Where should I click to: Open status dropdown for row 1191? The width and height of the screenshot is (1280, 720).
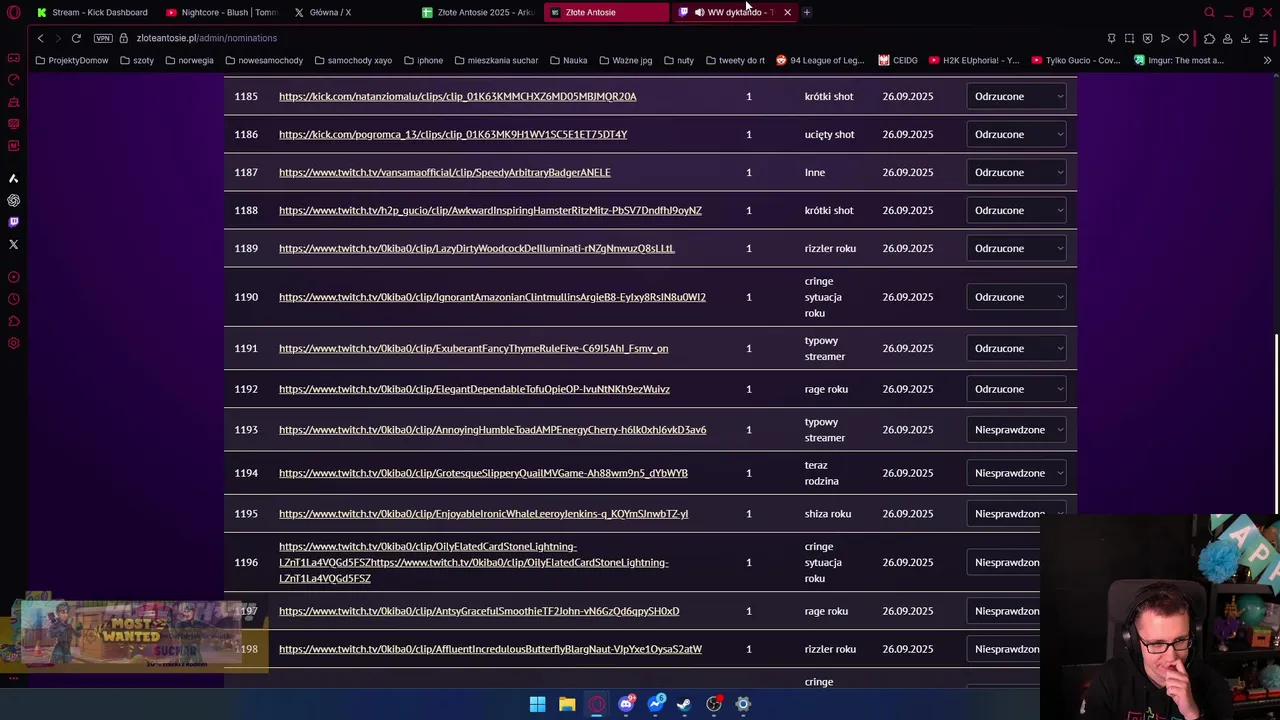click(1016, 348)
